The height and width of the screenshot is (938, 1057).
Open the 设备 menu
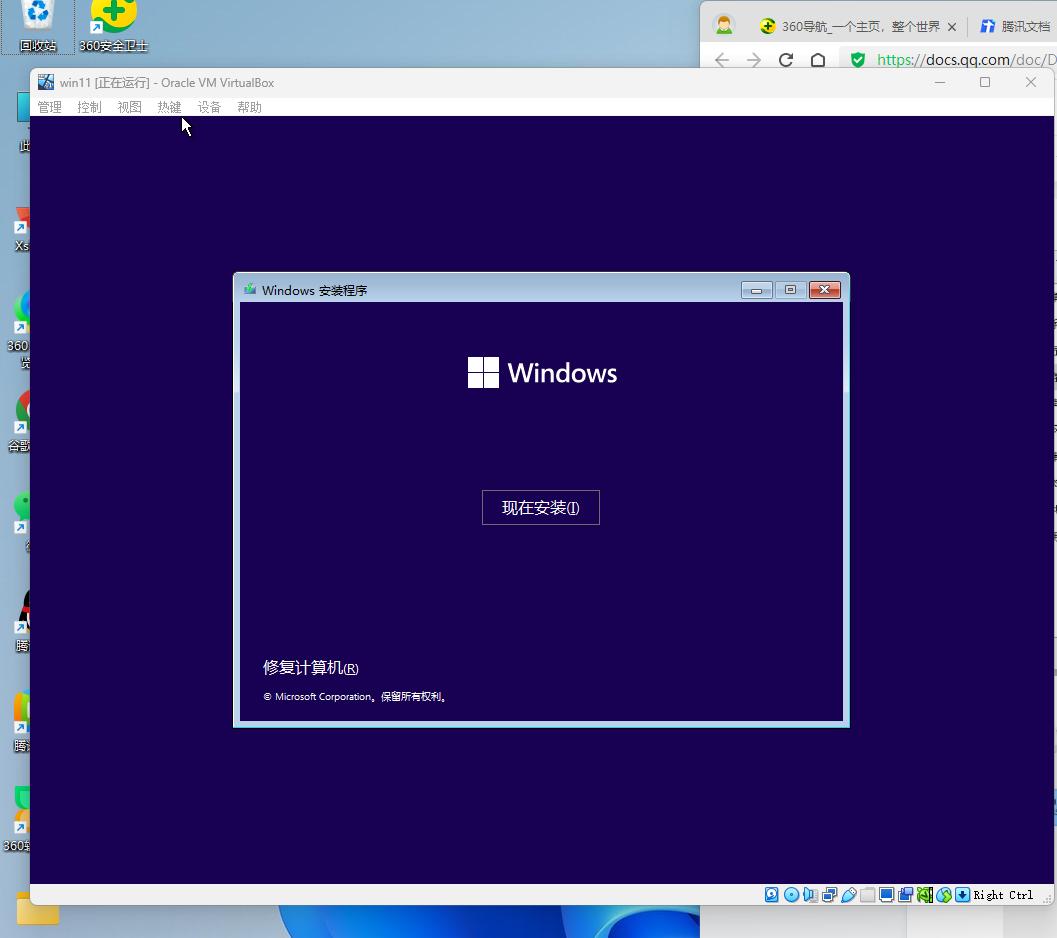(209, 107)
